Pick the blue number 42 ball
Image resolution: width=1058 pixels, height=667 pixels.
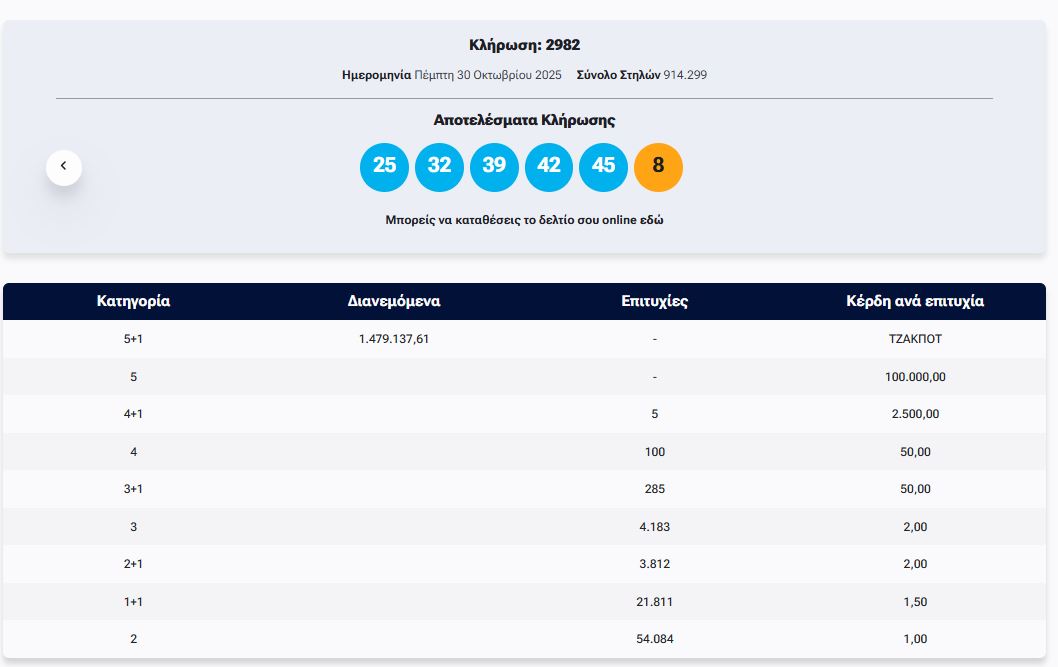click(x=549, y=167)
